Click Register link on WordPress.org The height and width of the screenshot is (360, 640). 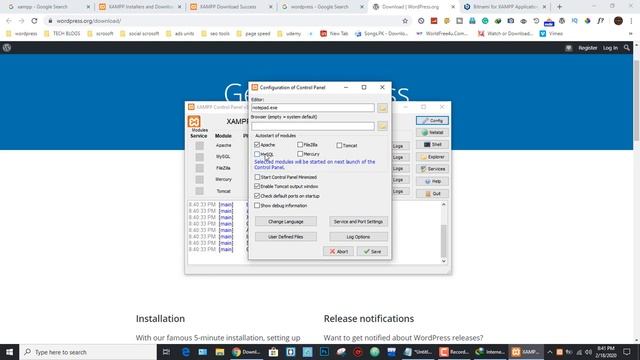(x=587, y=48)
